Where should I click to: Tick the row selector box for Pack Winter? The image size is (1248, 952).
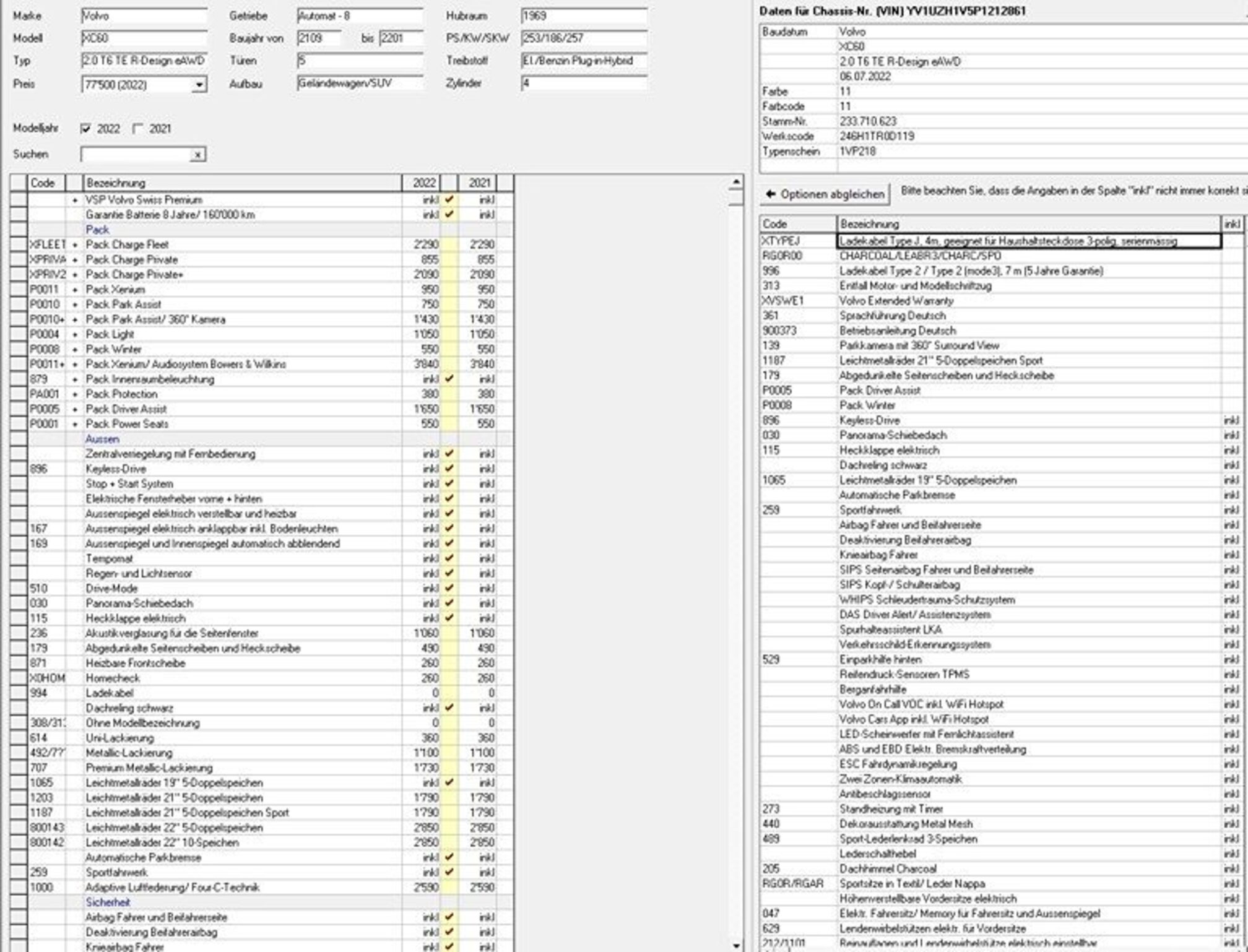coord(19,349)
